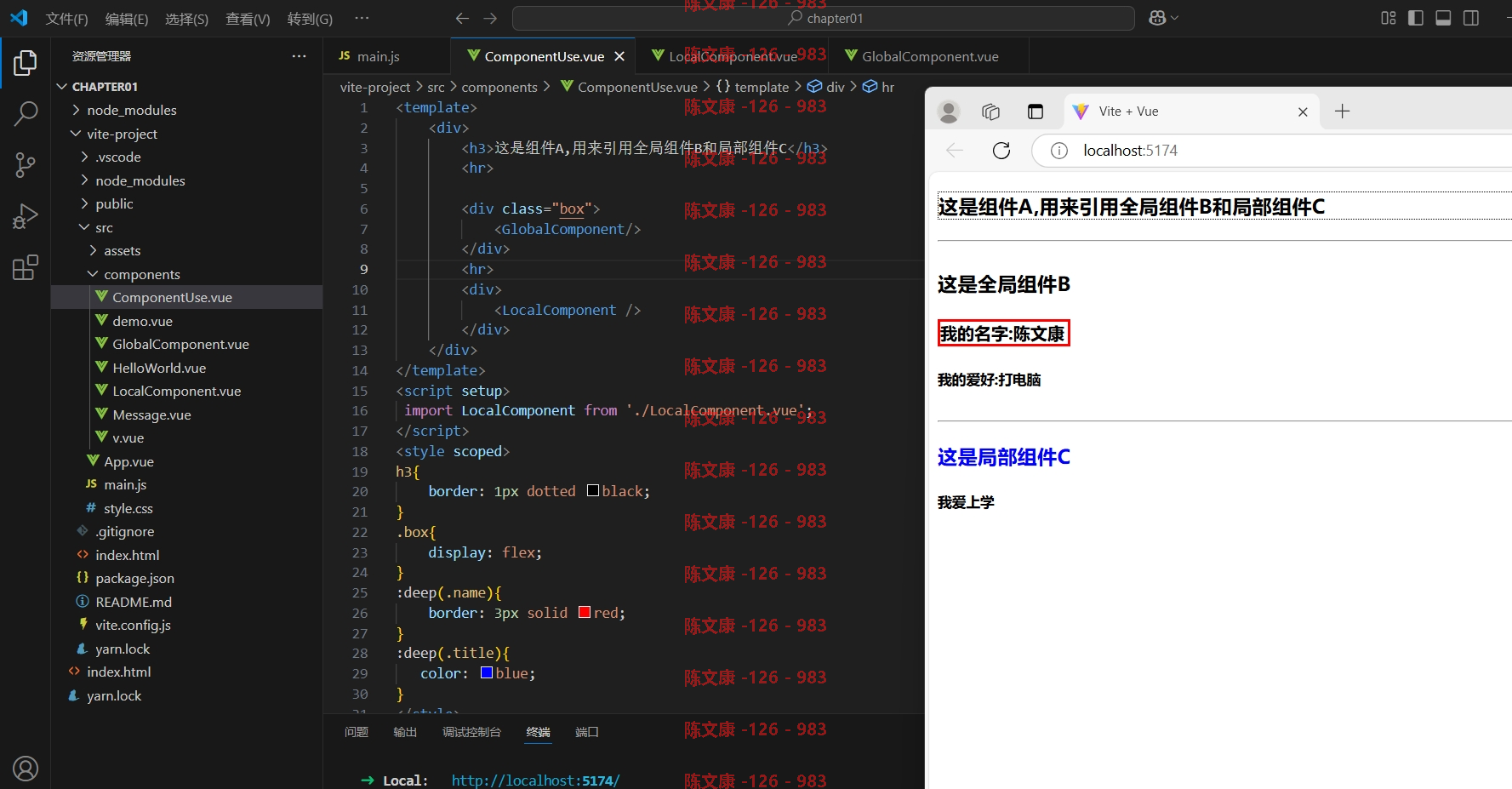Image resolution: width=1512 pixels, height=789 pixels.
Task: Click the components breadcrumb segment
Action: [499, 87]
